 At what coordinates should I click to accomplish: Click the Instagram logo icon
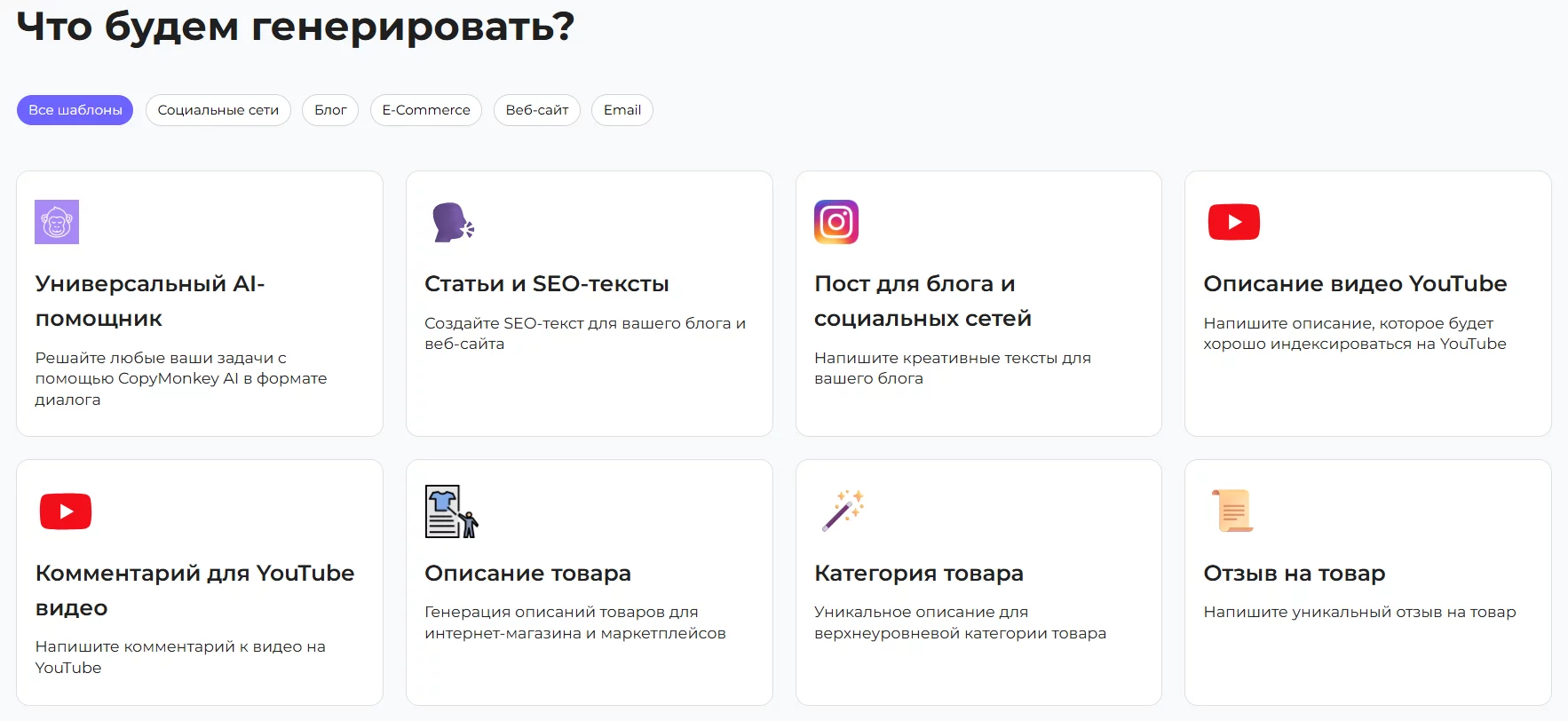click(x=836, y=222)
